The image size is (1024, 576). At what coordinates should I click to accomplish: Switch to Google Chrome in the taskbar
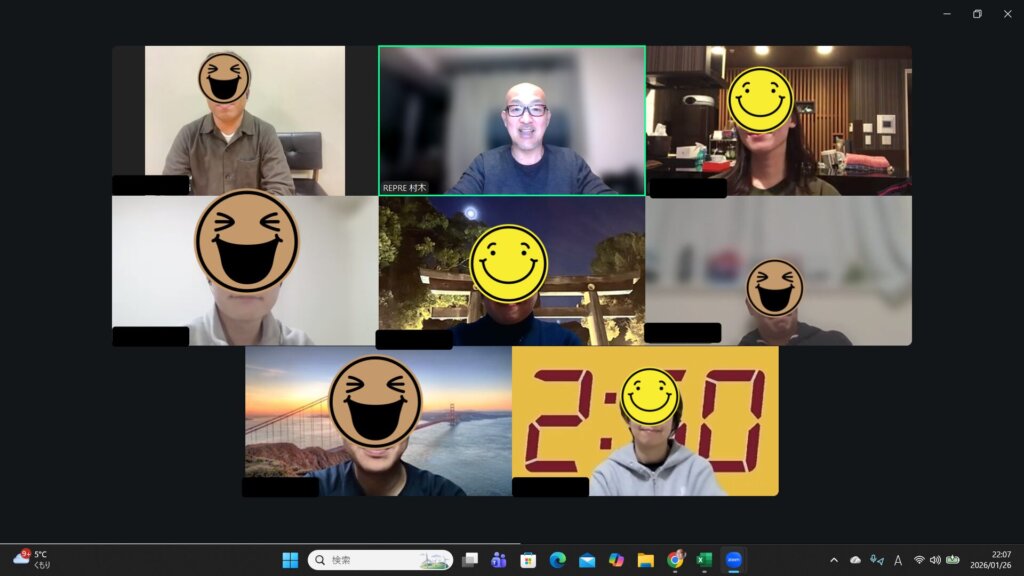pos(675,560)
